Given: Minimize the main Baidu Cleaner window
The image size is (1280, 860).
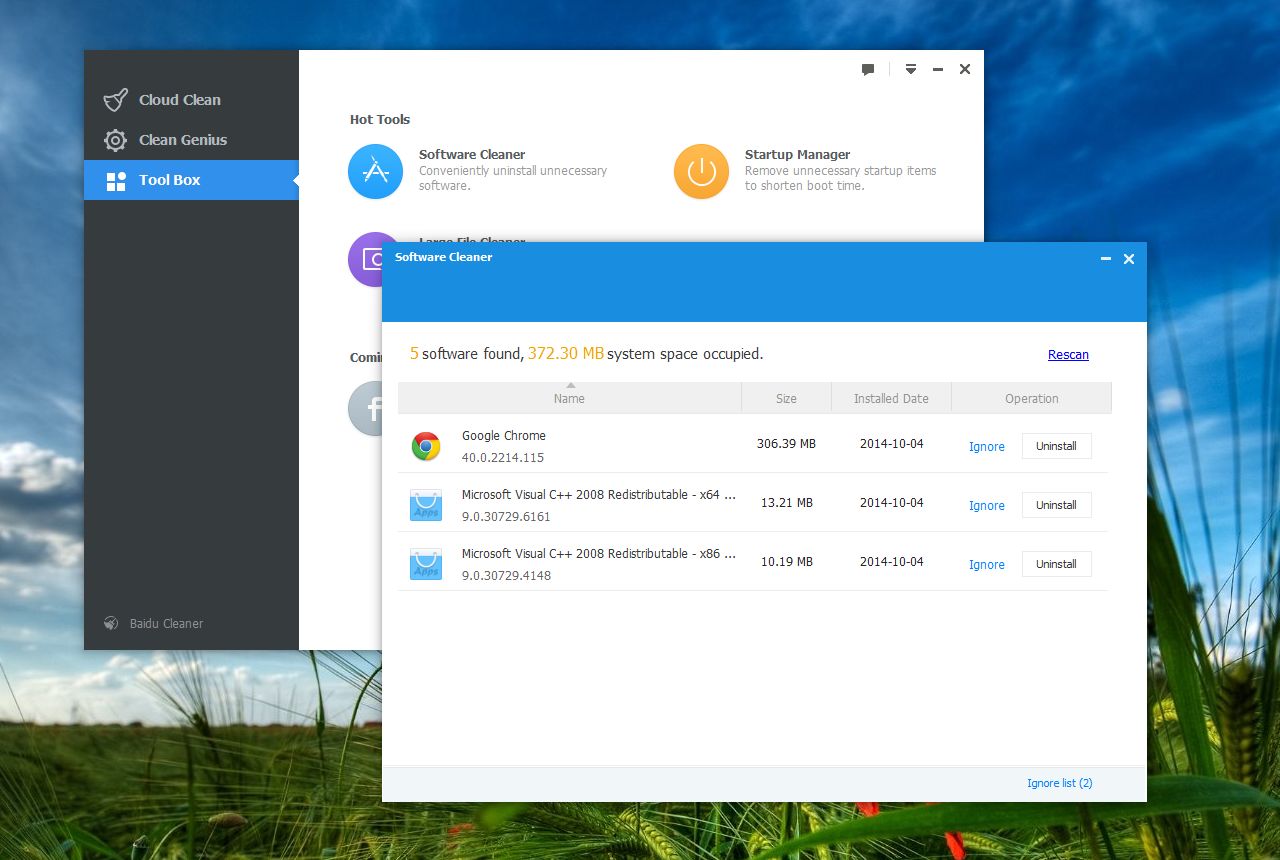Looking at the screenshot, I should pyautogui.click(x=938, y=69).
